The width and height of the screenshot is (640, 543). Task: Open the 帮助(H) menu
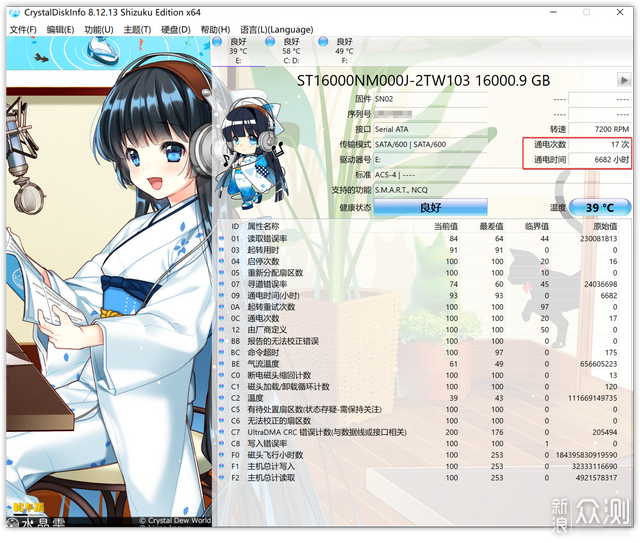pyautogui.click(x=215, y=30)
